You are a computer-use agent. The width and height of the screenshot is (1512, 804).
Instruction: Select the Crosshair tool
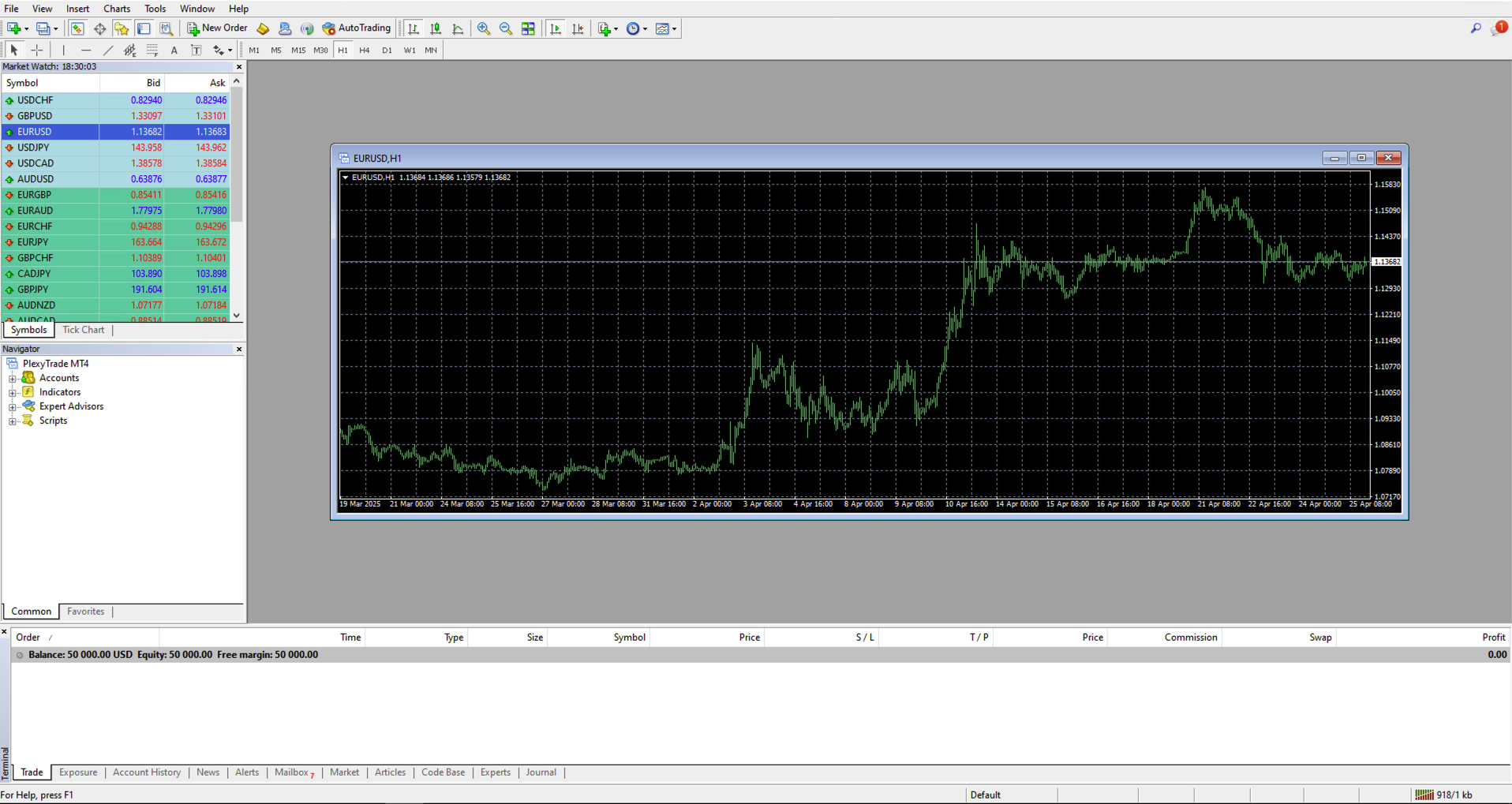[37, 50]
